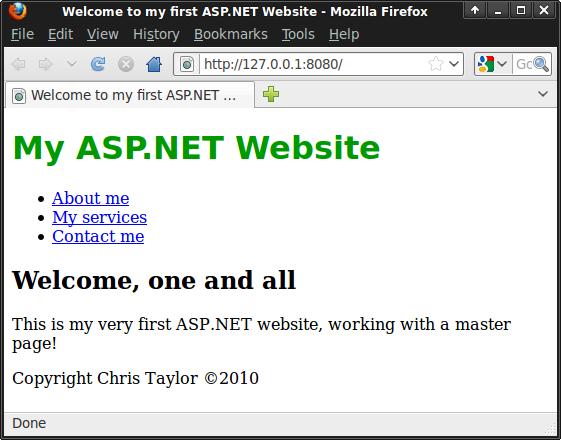The width and height of the screenshot is (561, 440).
Task: Close the Firefox window
Action: tap(544, 10)
